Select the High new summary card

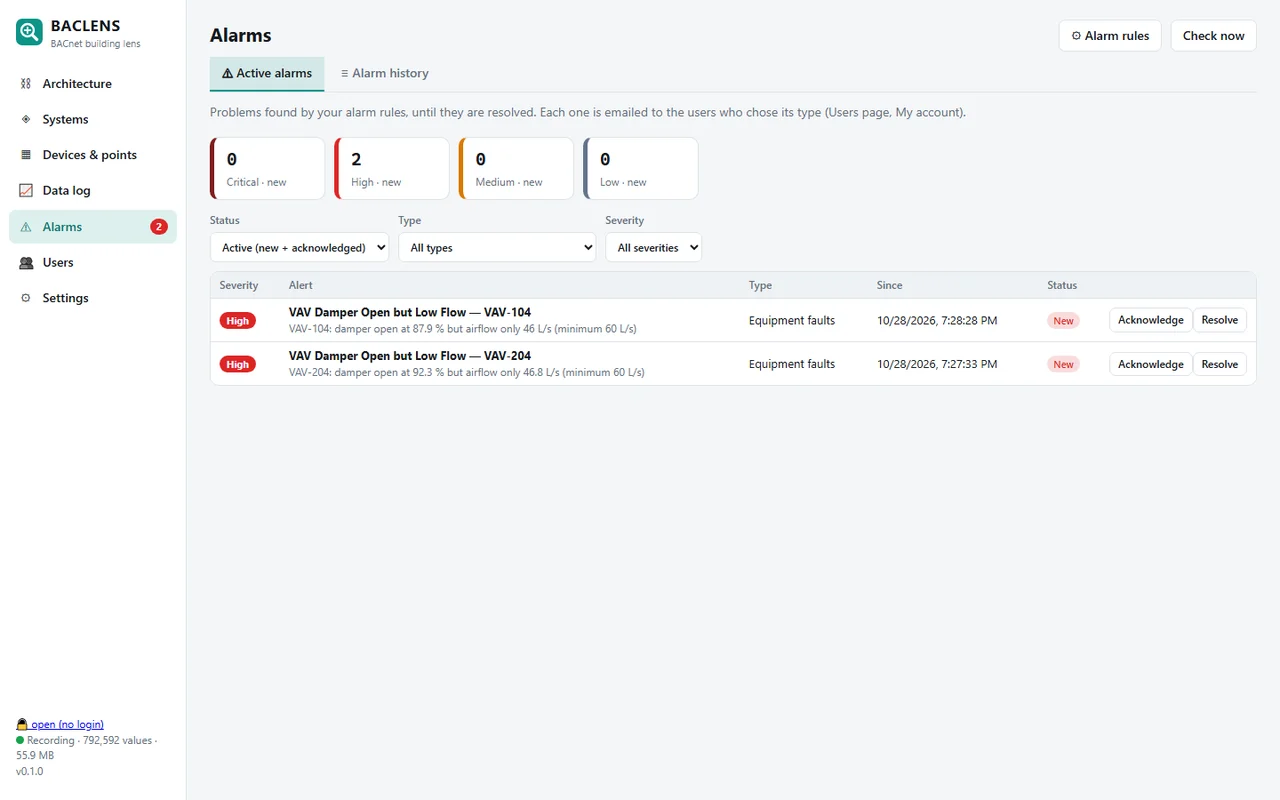(392, 168)
